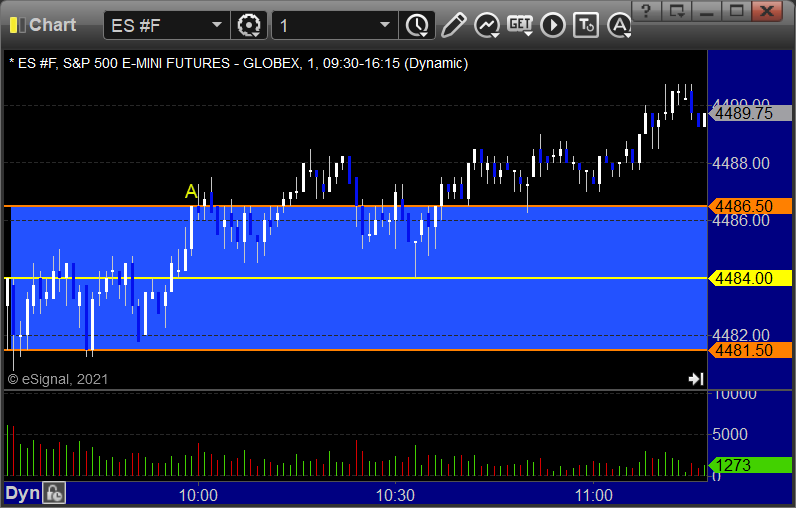Start bar replay with play icon
The image size is (796, 508).
(x=553, y=25)
